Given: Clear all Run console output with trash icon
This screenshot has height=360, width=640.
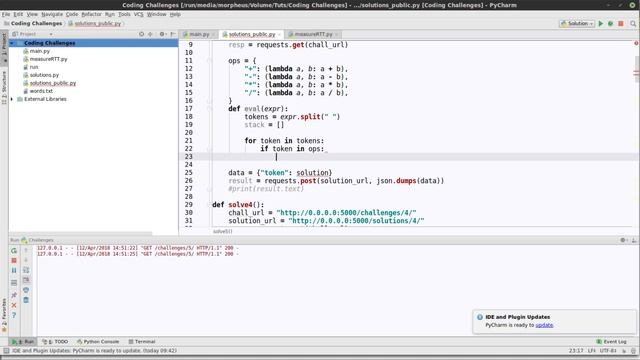Looking at the screenshot, I should click(x=26, y=300).
